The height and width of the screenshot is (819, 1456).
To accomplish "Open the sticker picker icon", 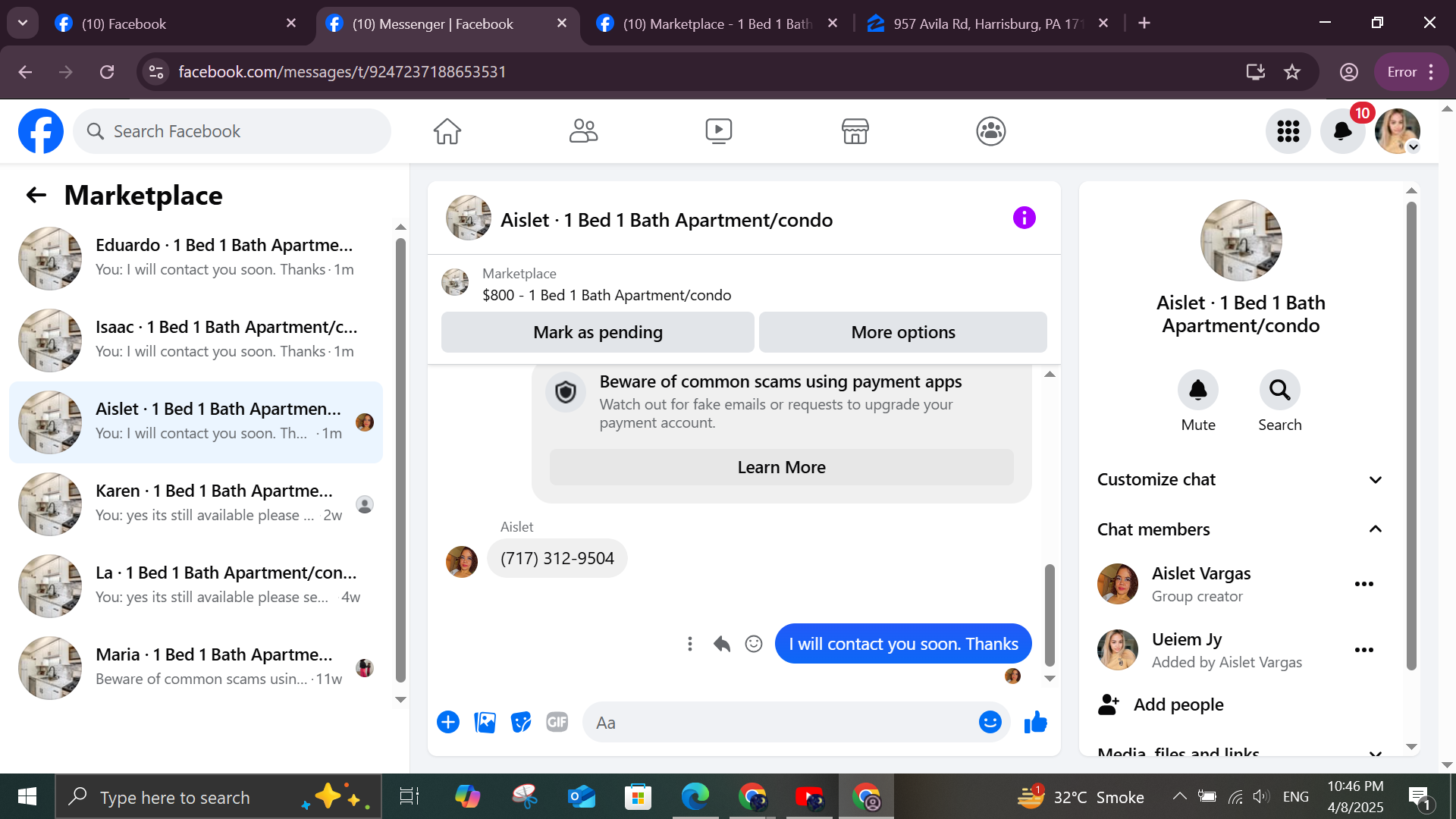I will tap(521, 722).
